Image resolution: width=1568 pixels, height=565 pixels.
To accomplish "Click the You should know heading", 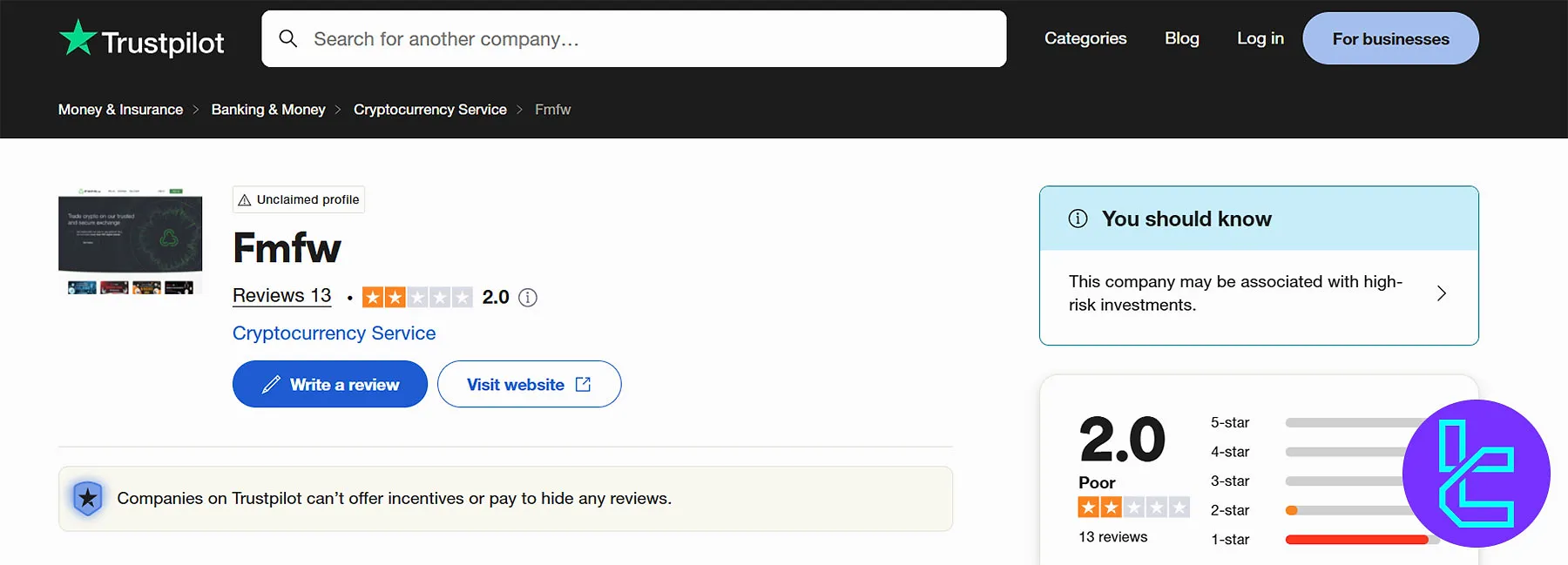I will pyautogui.click(x=1186, y=219).
